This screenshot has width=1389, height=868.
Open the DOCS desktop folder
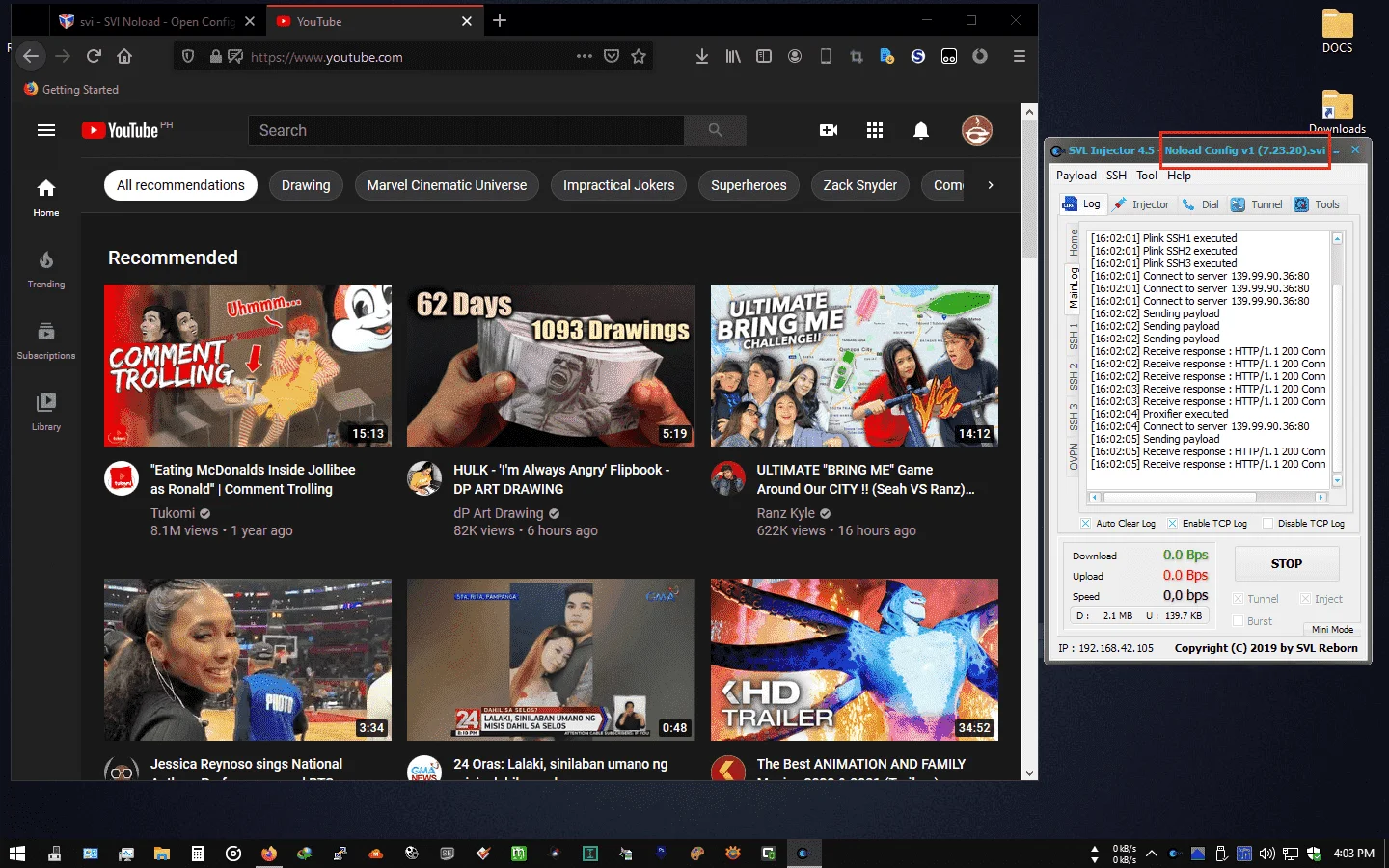pos(1337,31)
